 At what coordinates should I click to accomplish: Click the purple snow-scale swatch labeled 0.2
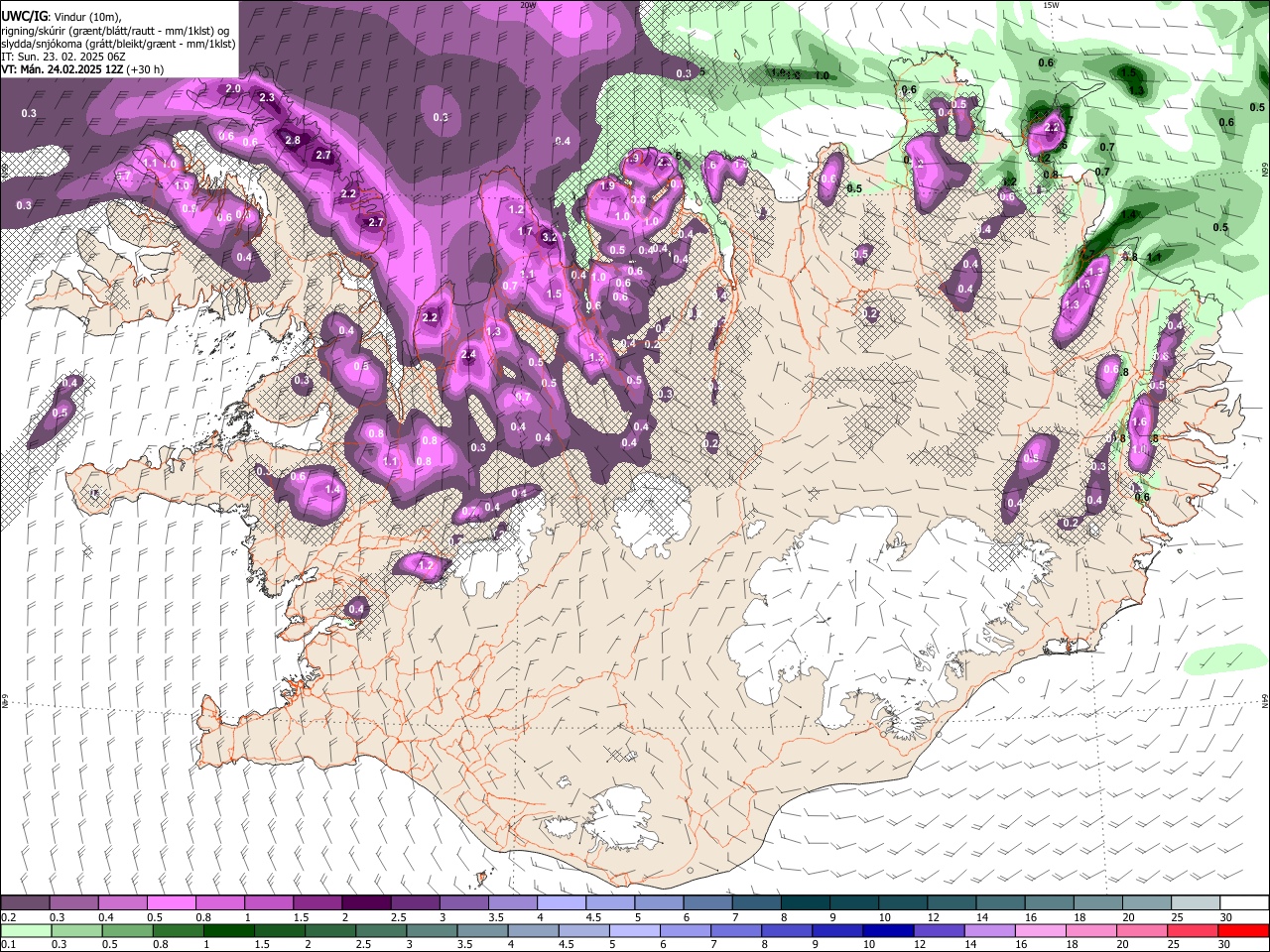point(25,902)
